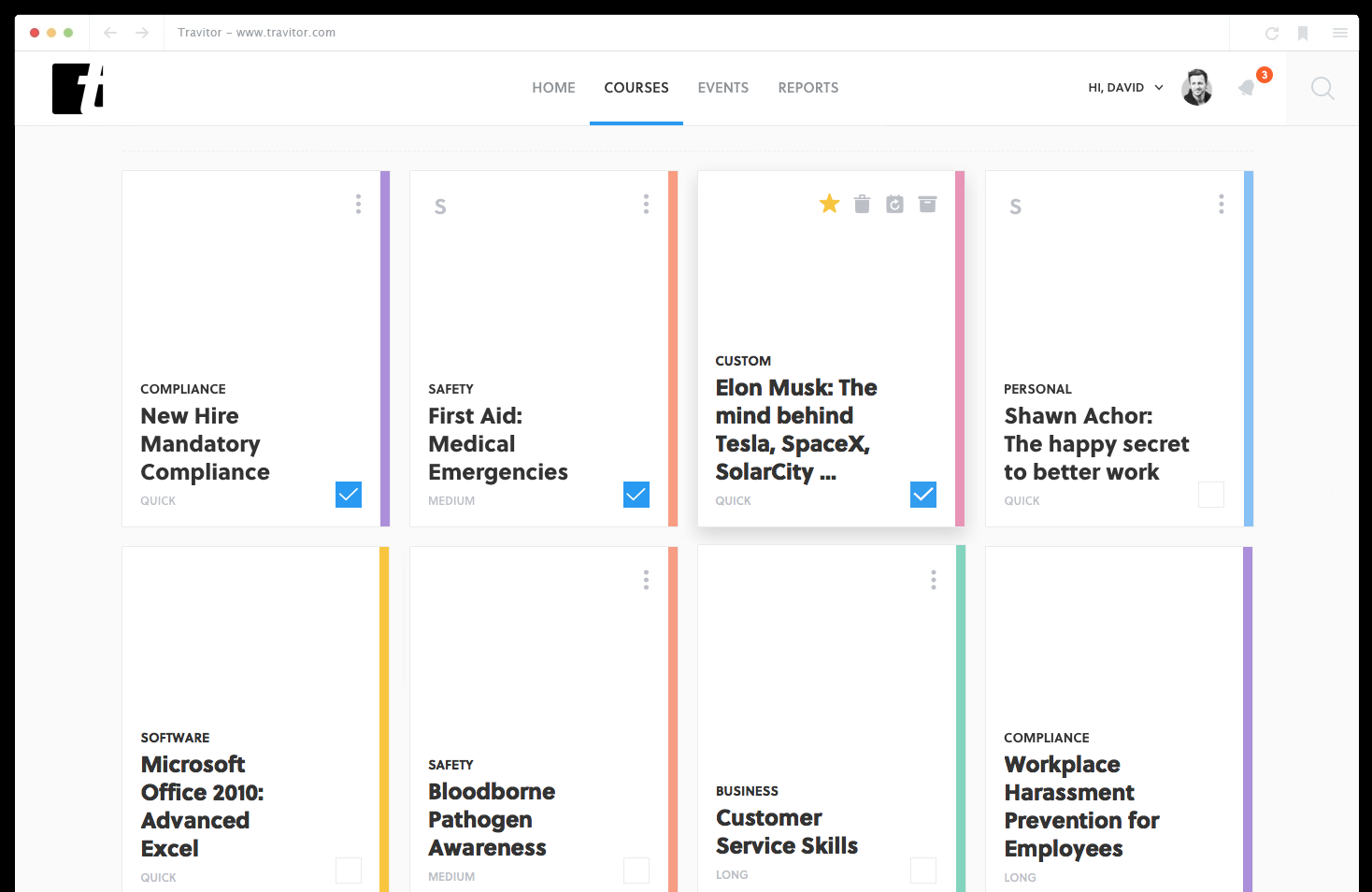This screenshot has width=1372, height=892.
Task: Favorite the Elon Musk course with star
Action: 829,204
